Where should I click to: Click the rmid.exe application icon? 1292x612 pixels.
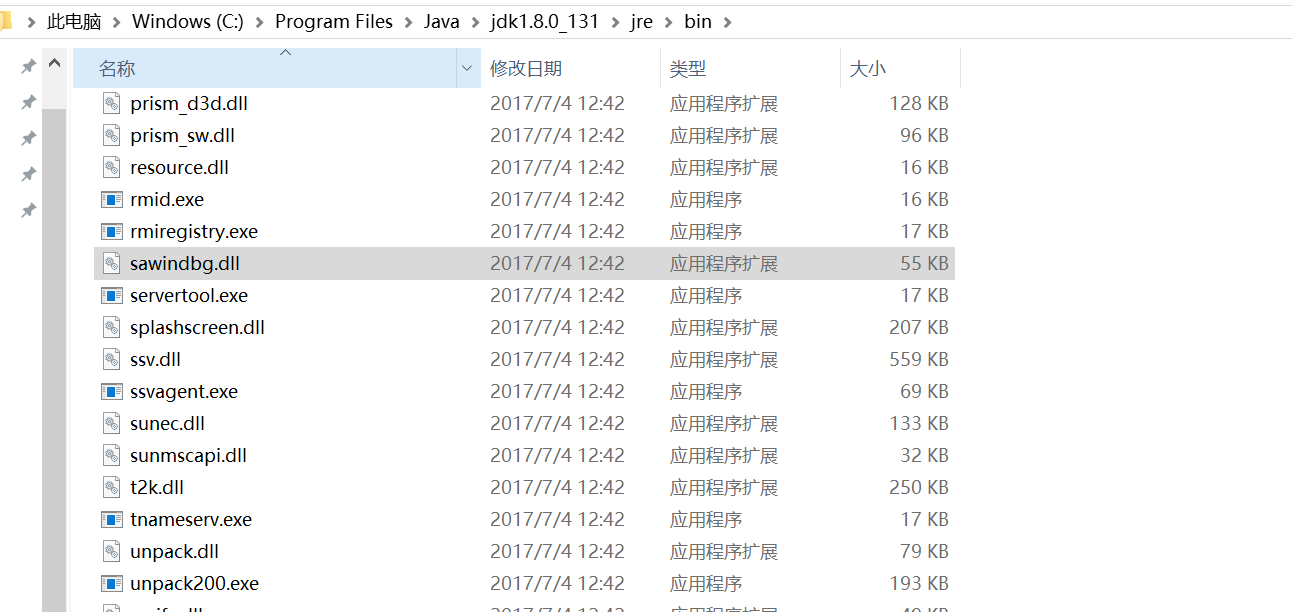110,199
